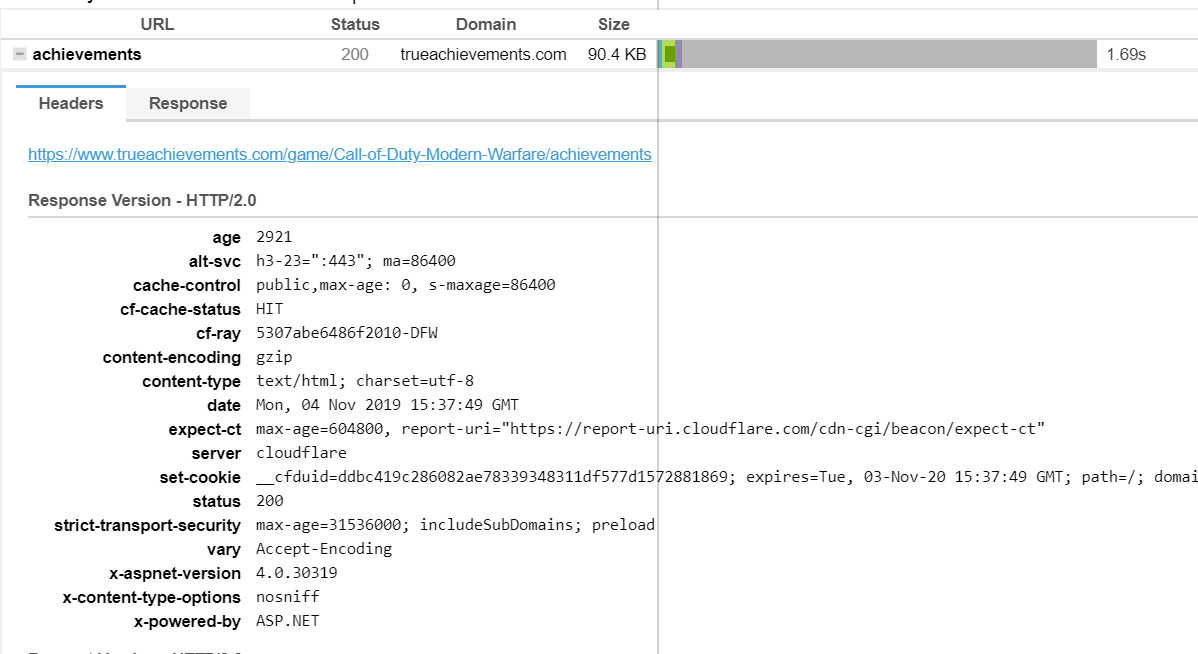Select the vary Accept-Encoding value

[324, 549]
